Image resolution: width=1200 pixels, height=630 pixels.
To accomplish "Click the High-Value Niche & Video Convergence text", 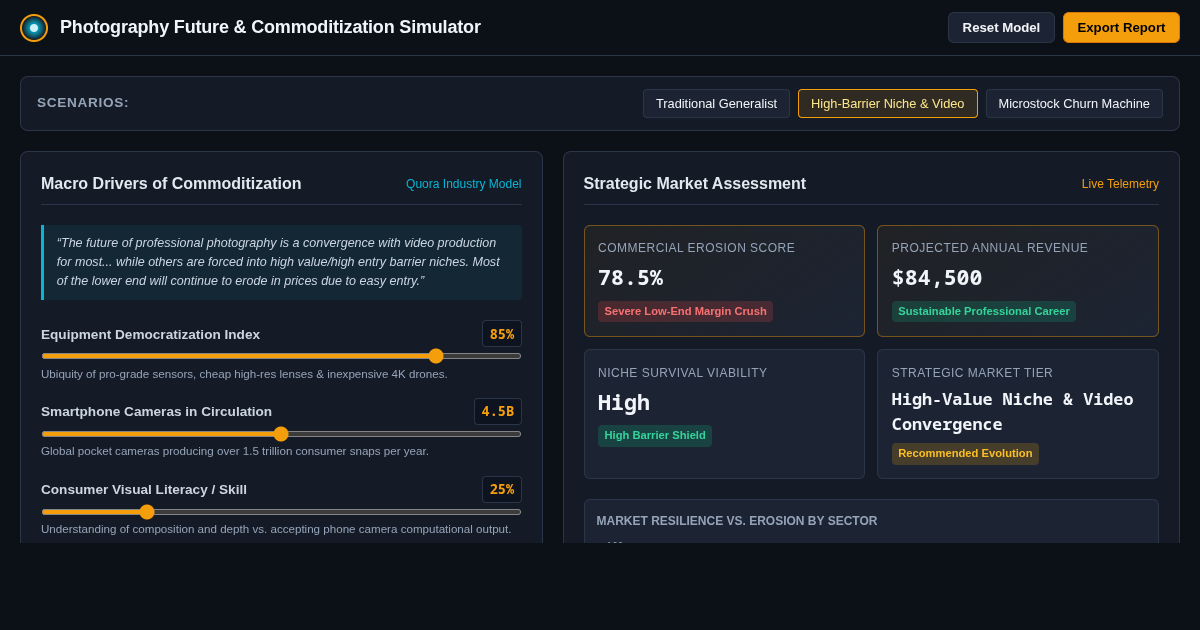I will [1013, 412].
